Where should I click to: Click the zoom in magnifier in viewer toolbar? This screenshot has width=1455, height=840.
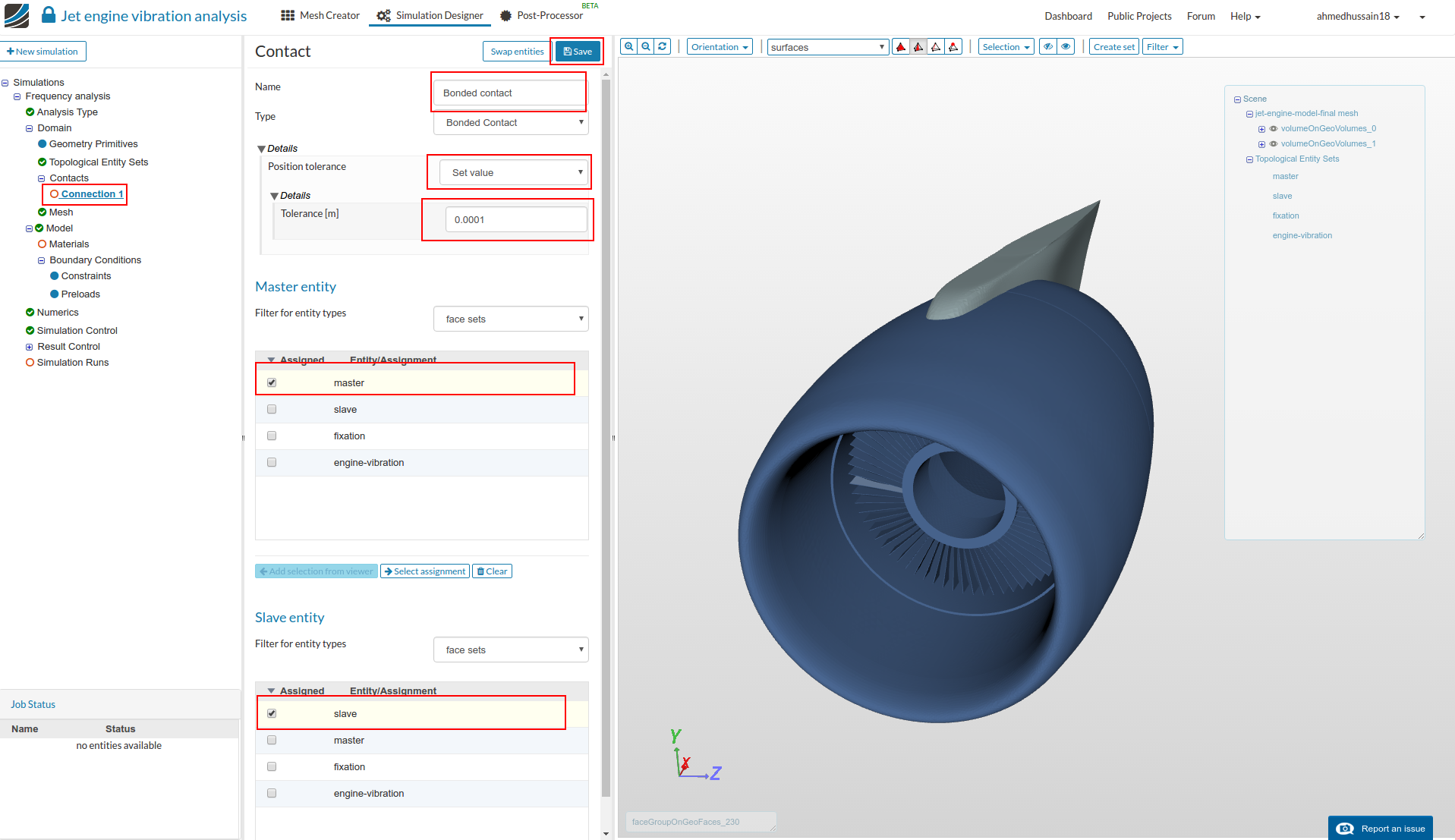(x=629, y=47)
